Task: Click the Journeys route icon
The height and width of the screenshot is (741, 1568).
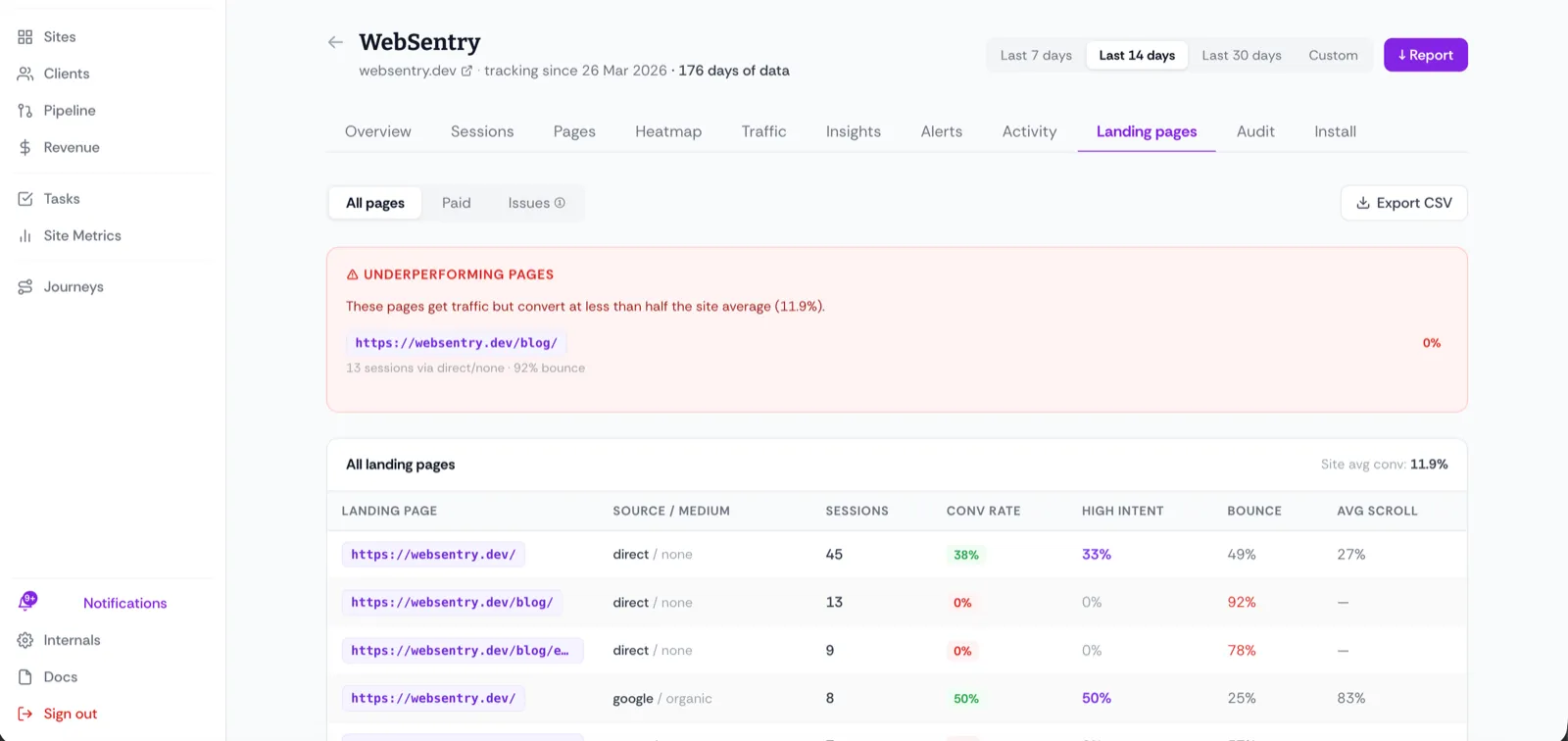Action: point(25,287)
